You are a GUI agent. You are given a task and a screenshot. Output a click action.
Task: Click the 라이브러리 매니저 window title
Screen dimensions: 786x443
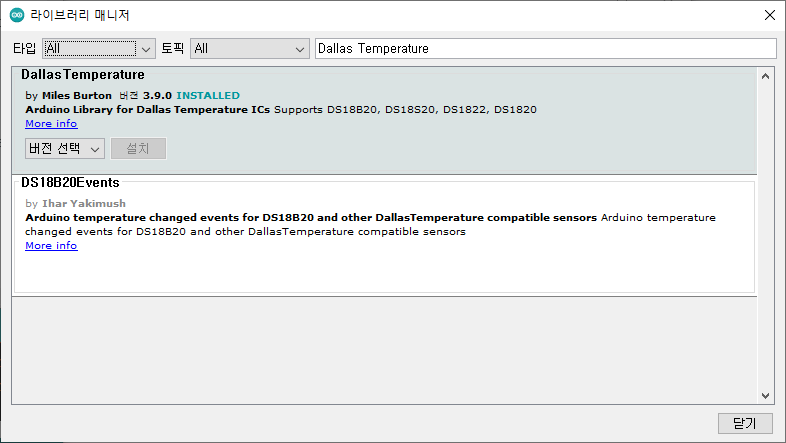pos(80,15)
